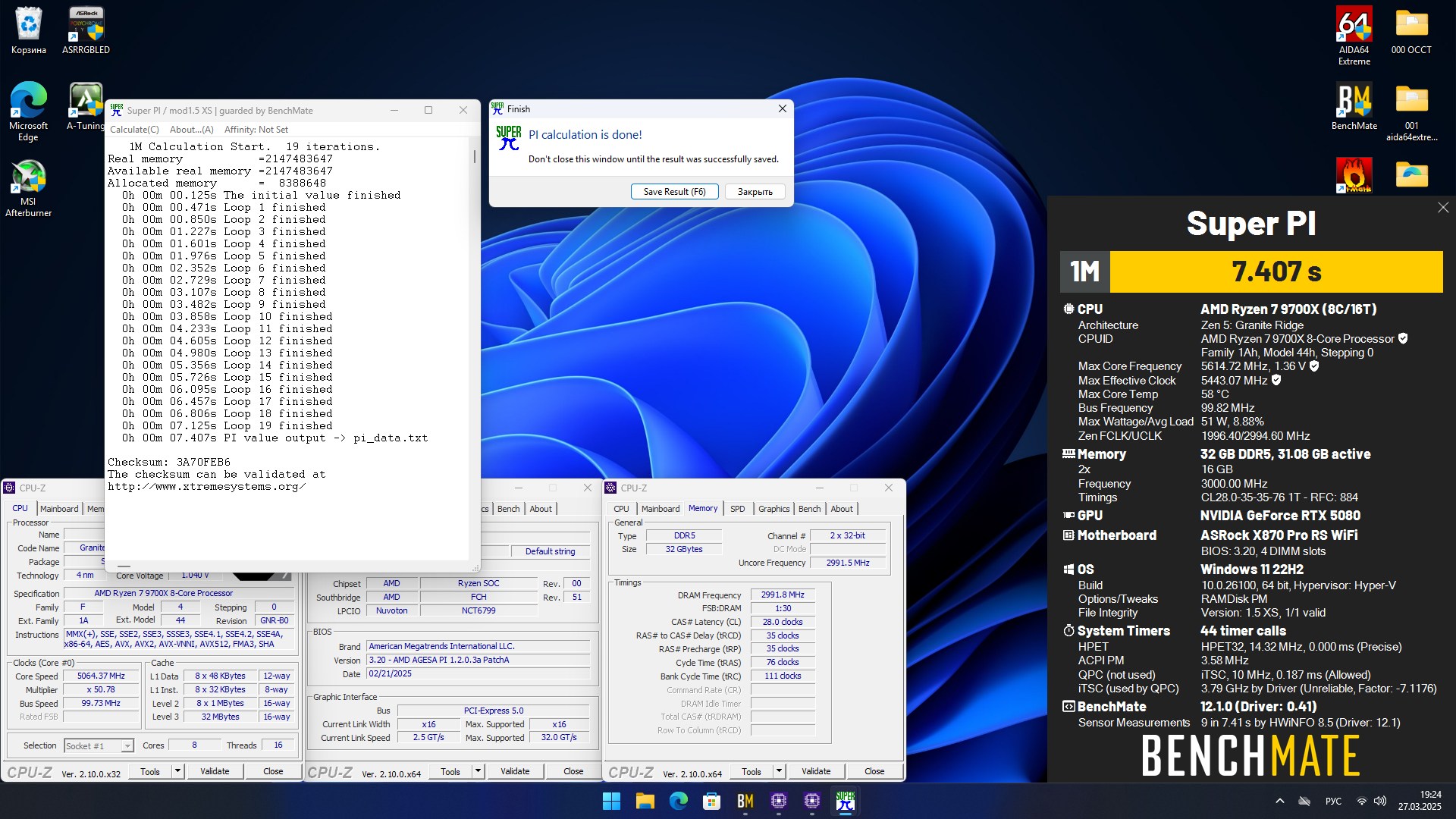Click the Core Speed 5064.37 MHz value
Viewport: 1456px width, 819px height.
[x=101, y=676]
